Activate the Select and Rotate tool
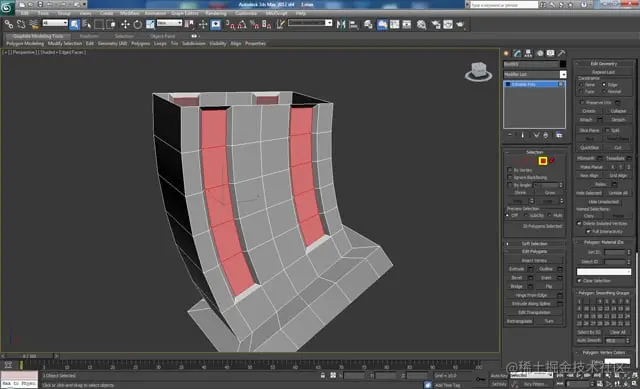 click(x=138, y=24)
